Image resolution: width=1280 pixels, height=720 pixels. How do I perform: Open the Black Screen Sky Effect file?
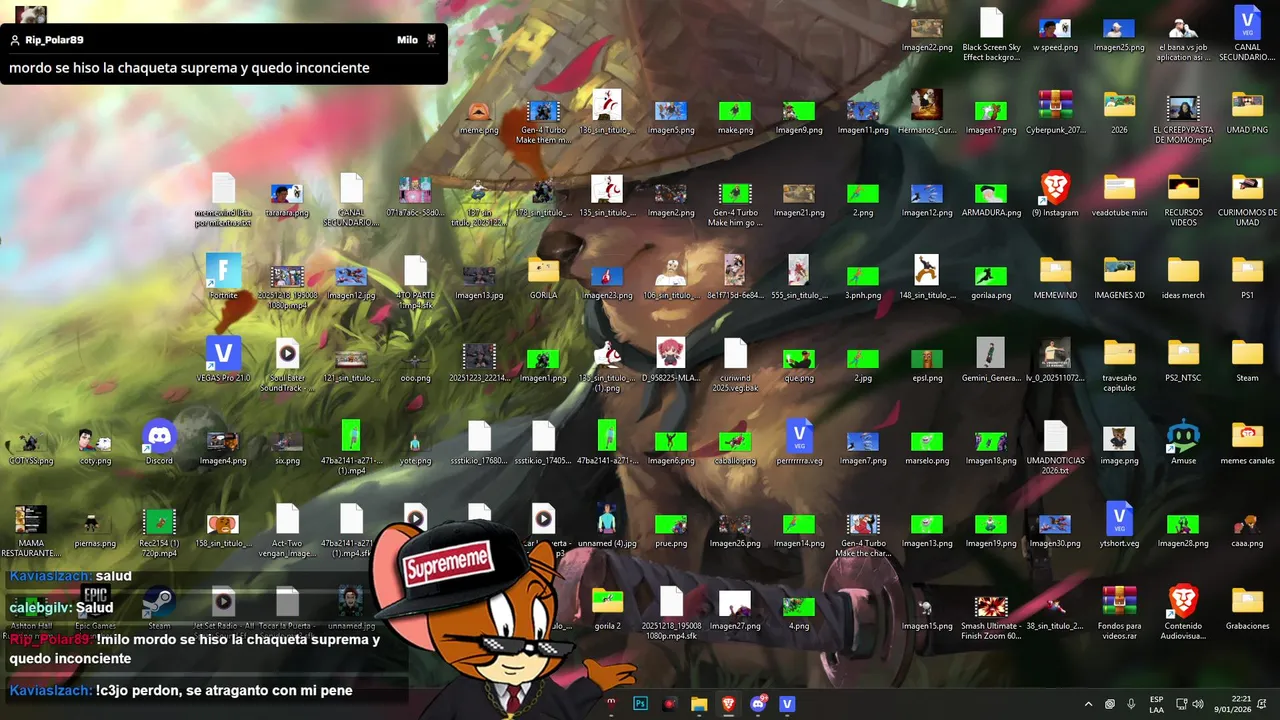991,34
